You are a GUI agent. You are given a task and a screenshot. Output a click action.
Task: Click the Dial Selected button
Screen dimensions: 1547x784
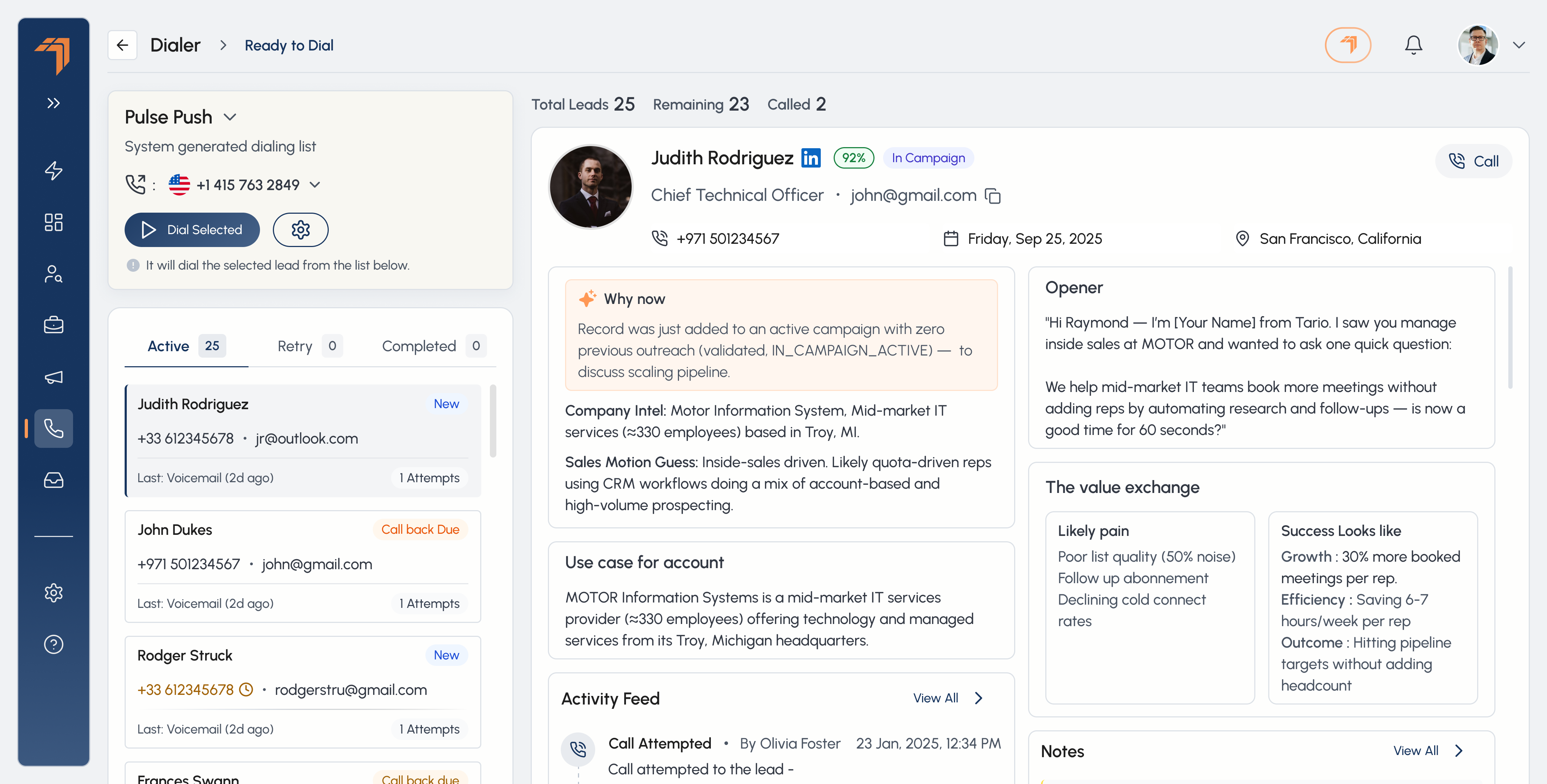pyautogui.click(x=192, y=230)
